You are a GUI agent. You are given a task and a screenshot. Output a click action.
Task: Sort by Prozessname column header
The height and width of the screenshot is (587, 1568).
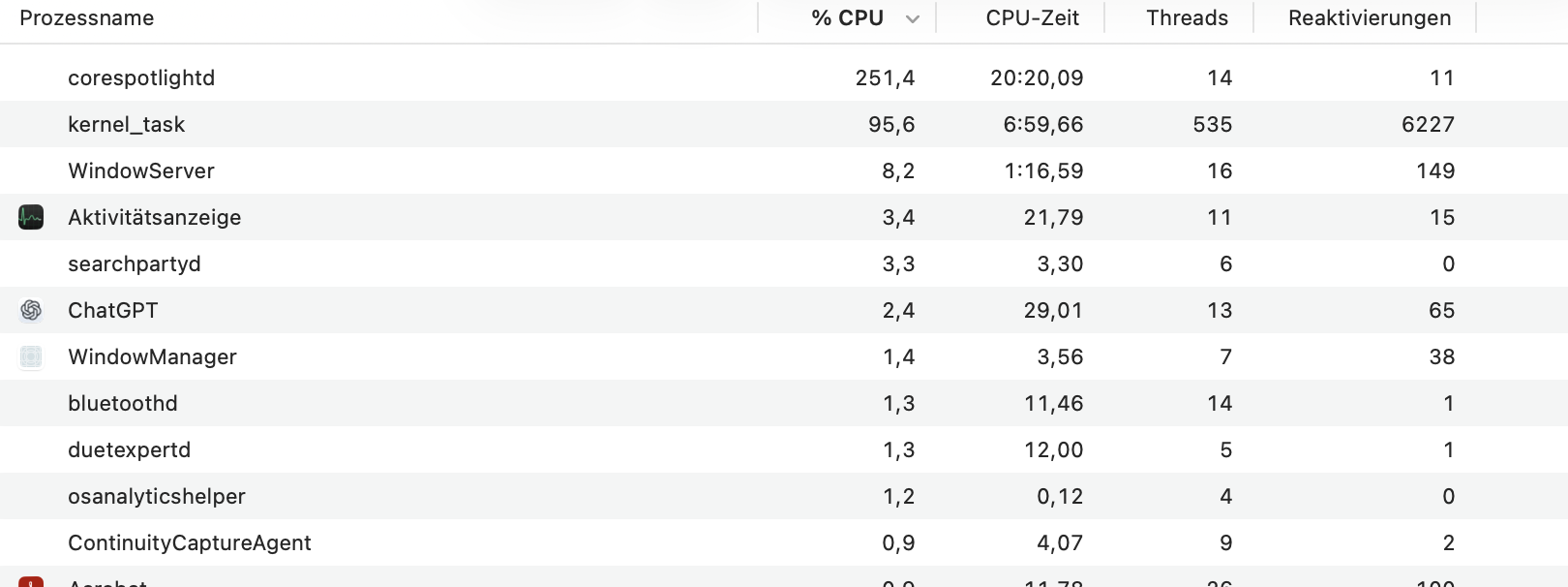(87, 18)
